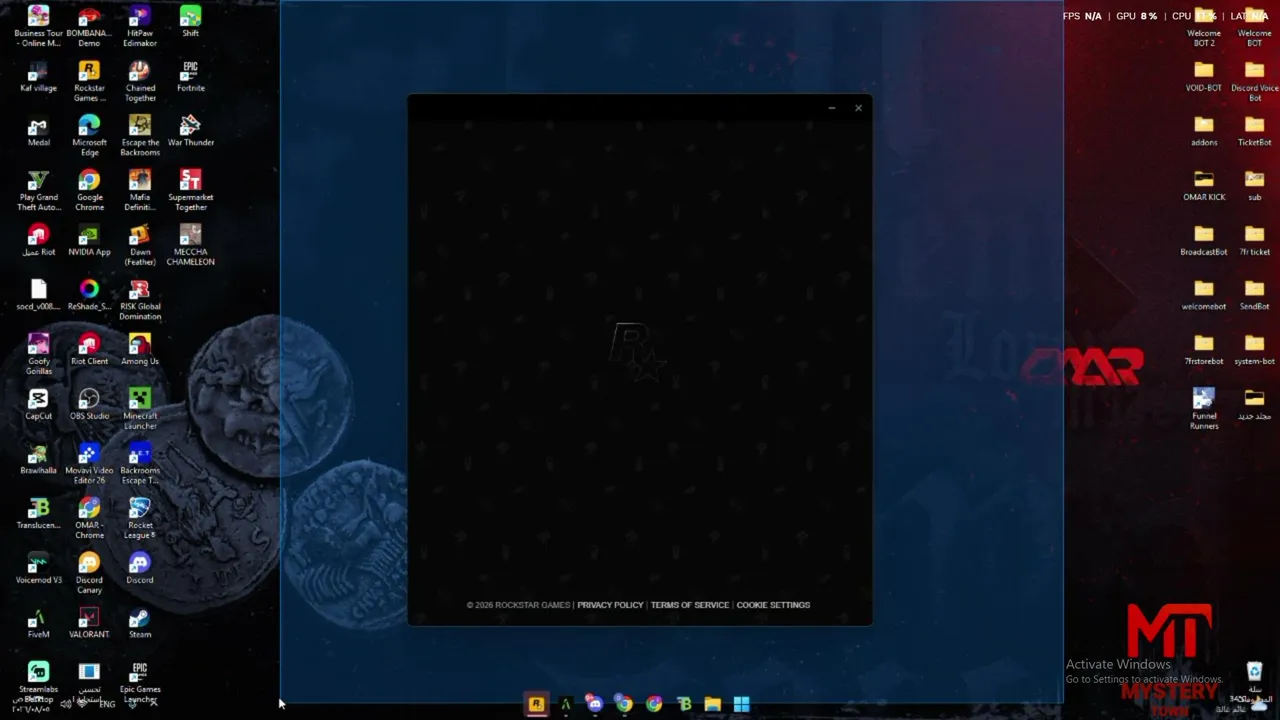Select the Movavi Video Editor 26 icon

89,464
